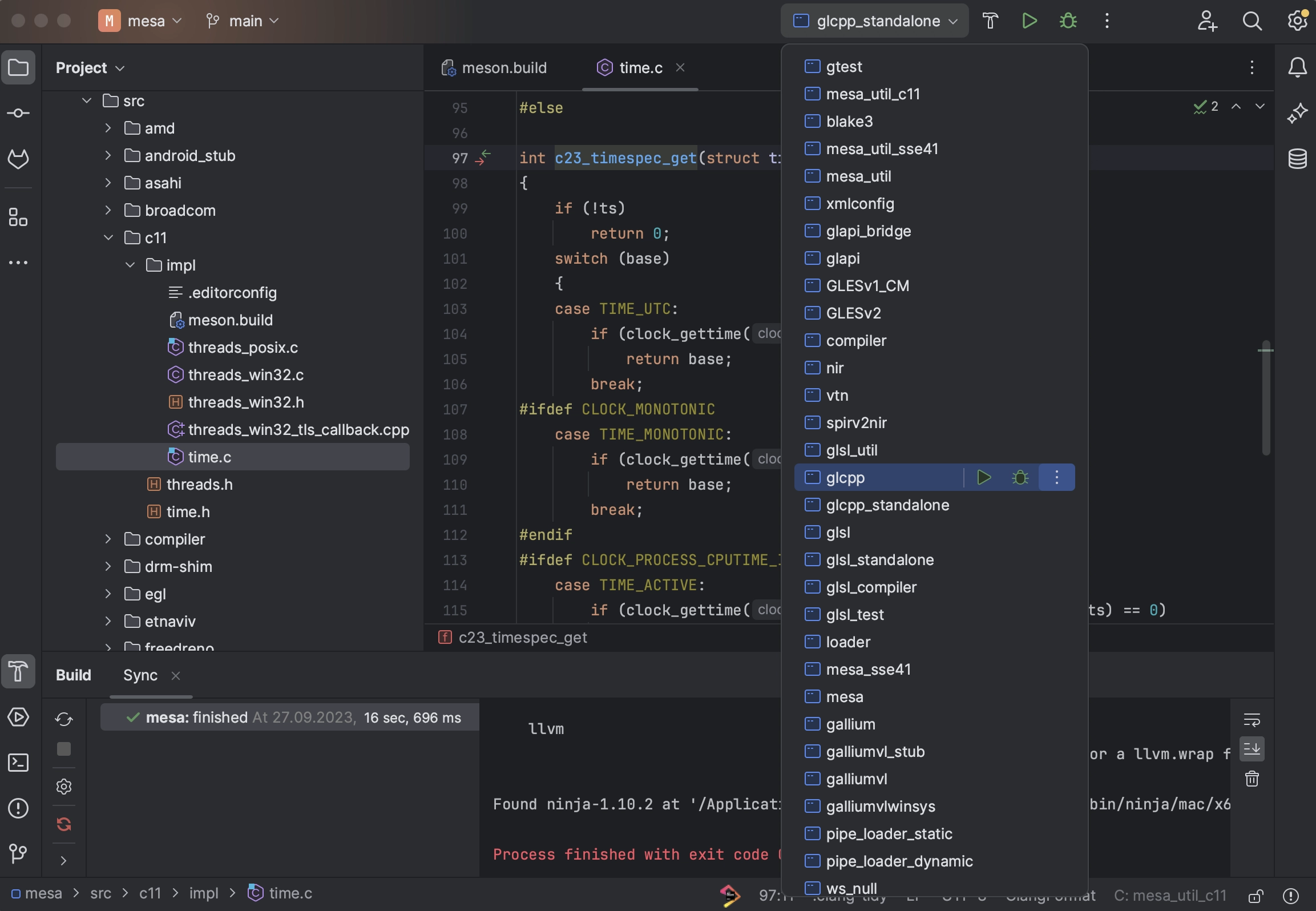Run glcpp_standalone with top toolbar play icon
The height and width of the screenshot is (911, 1316).
pyautogui.click(x=1030, y=21)
